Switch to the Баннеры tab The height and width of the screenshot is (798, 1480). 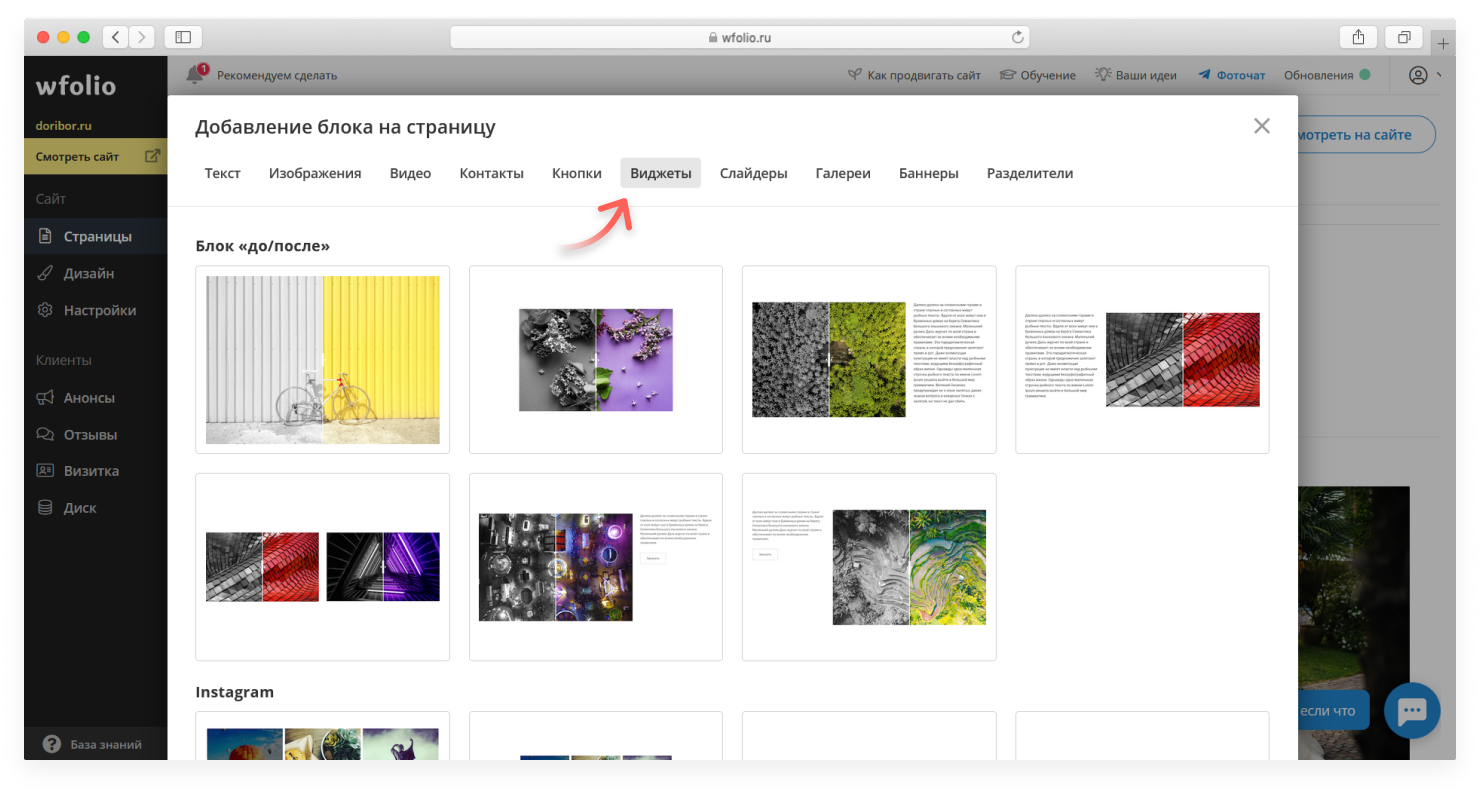[x=928, y=173]
